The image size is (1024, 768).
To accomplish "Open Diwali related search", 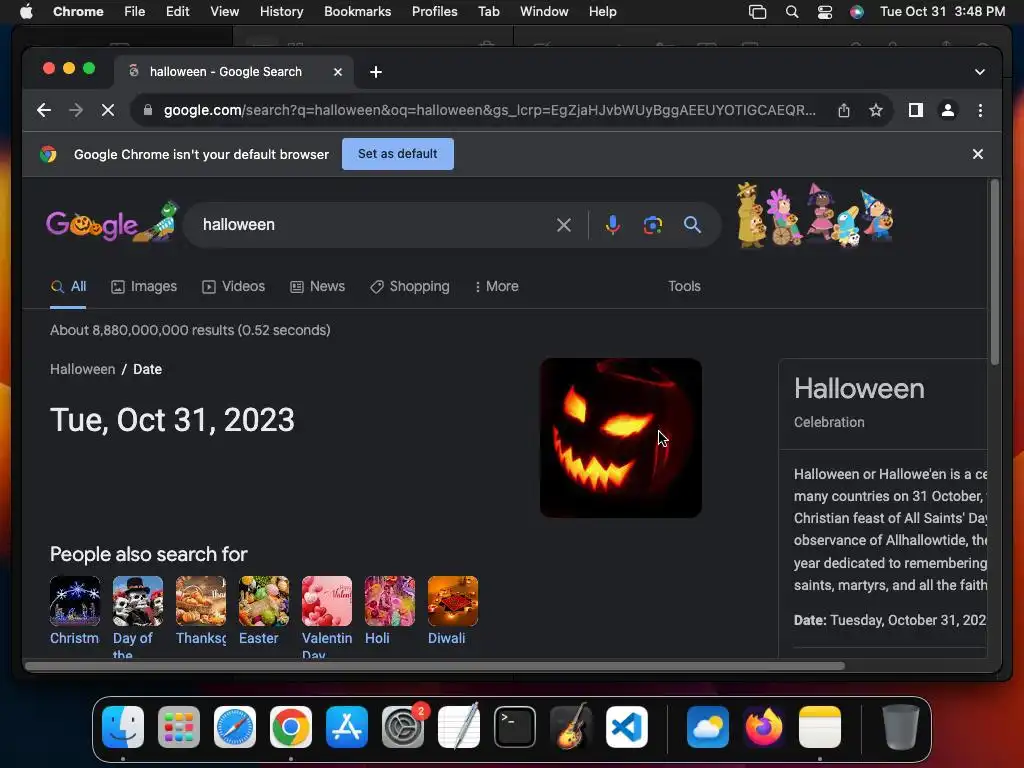I will pyautogui.click(x=453, y=611).
